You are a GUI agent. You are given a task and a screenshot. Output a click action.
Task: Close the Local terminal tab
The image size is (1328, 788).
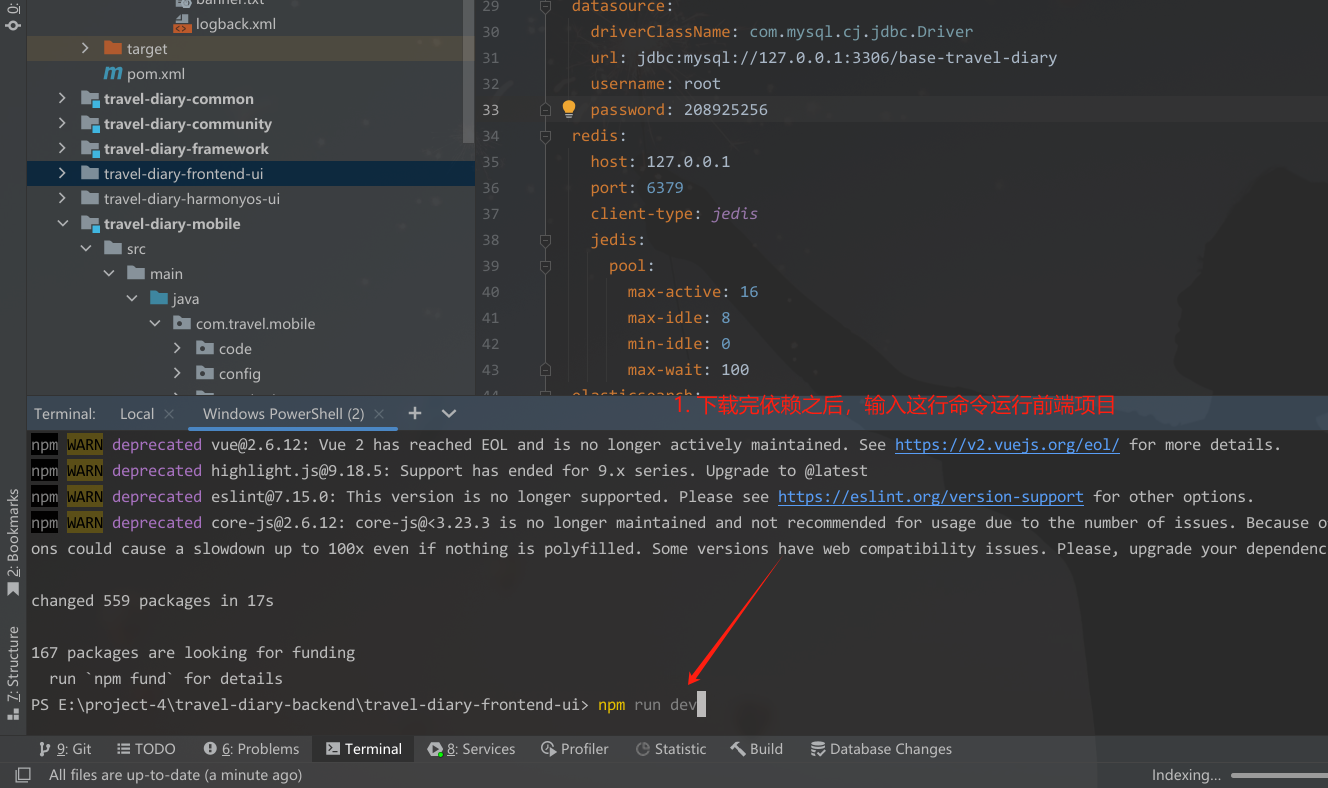click(x=168, y=414)
